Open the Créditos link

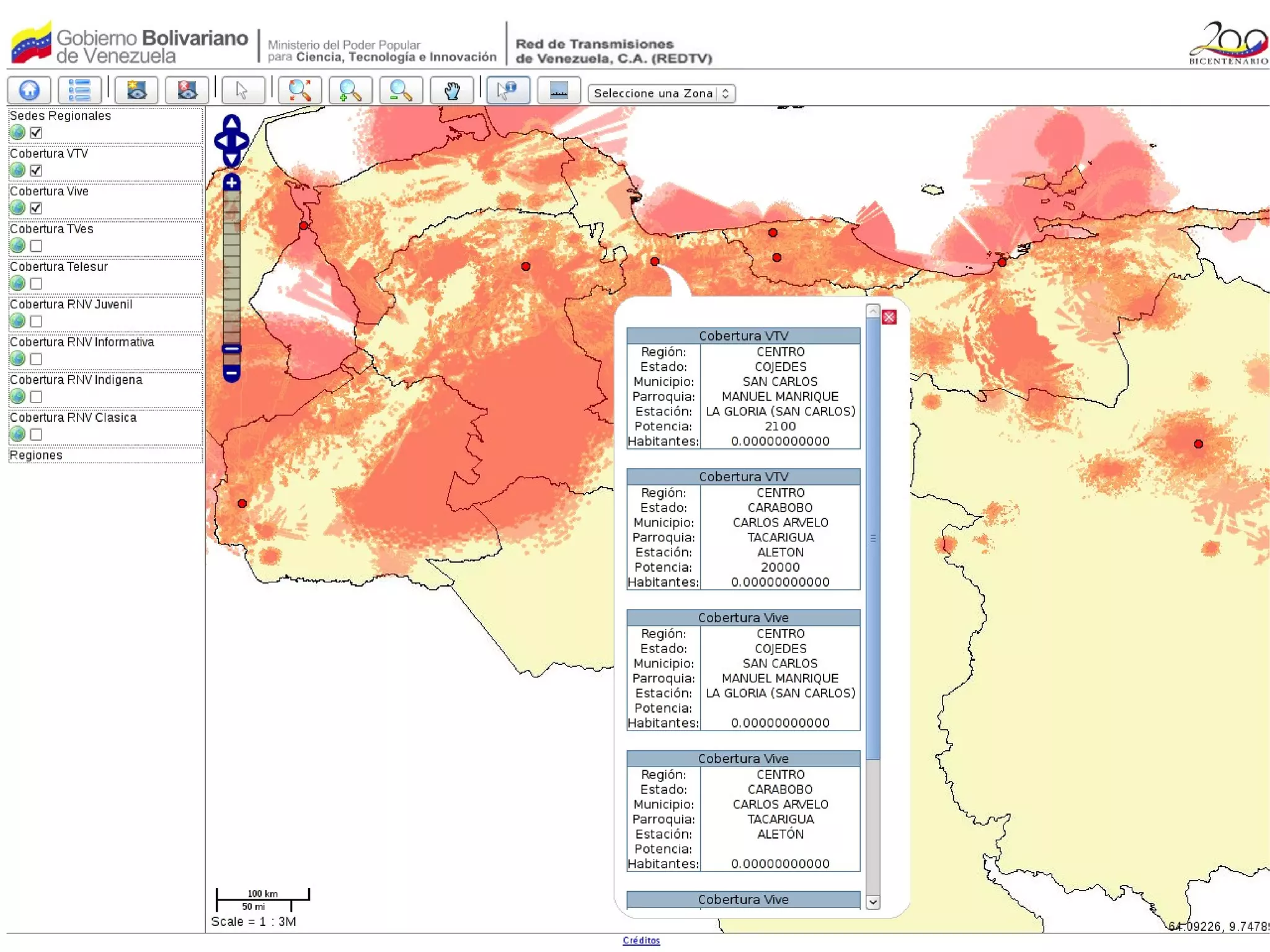pos(641,940)
